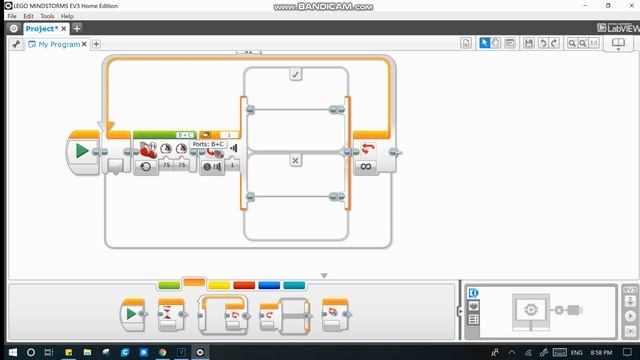Open the Edit menu
The width and height of the screenshot is (640, 360).
pyautogui.click(x=28, y=16)
